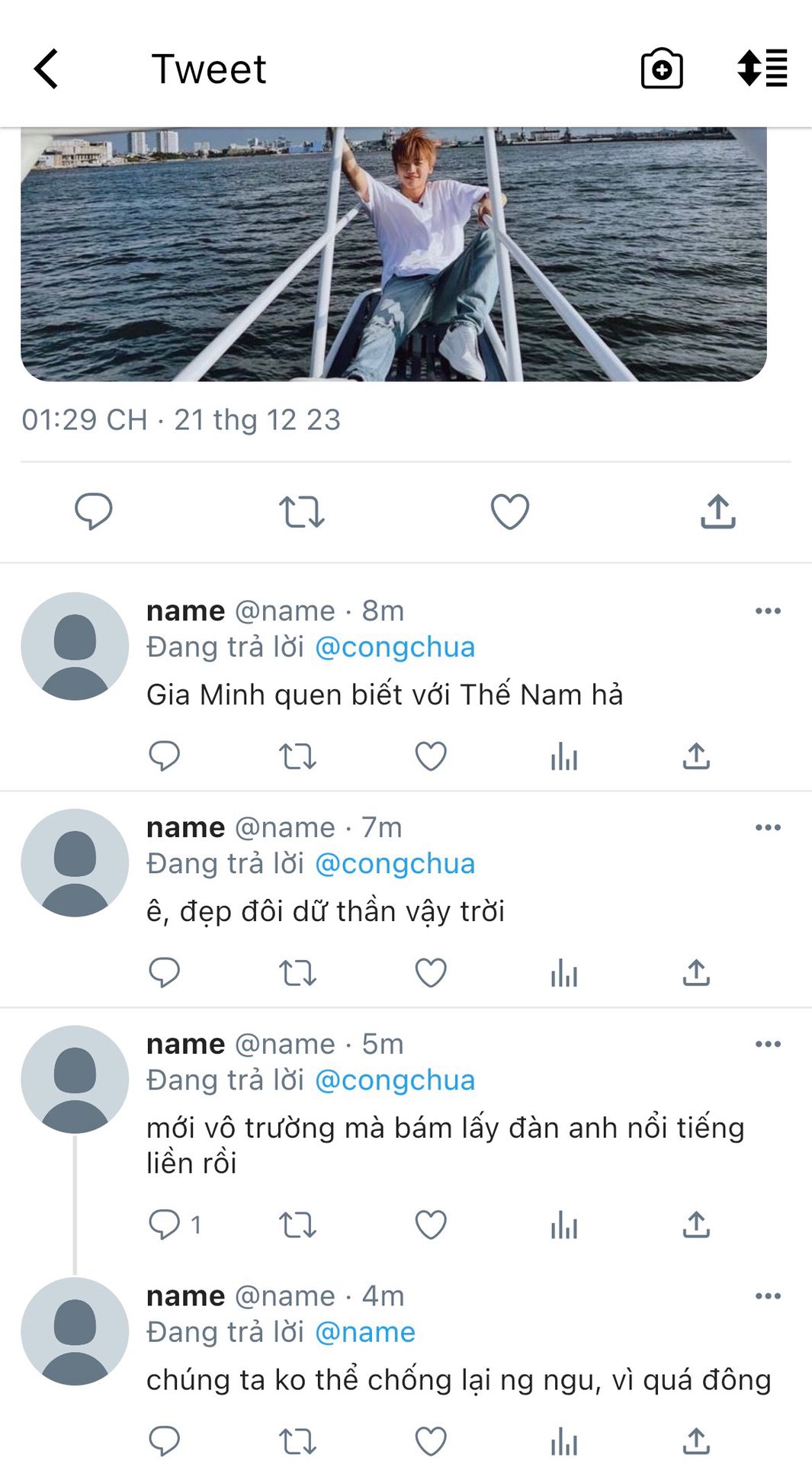Expand options menu on the 4m reply
This screenshot has height=1464, width=812.
pyautogui.click(x=767, y=1295)
